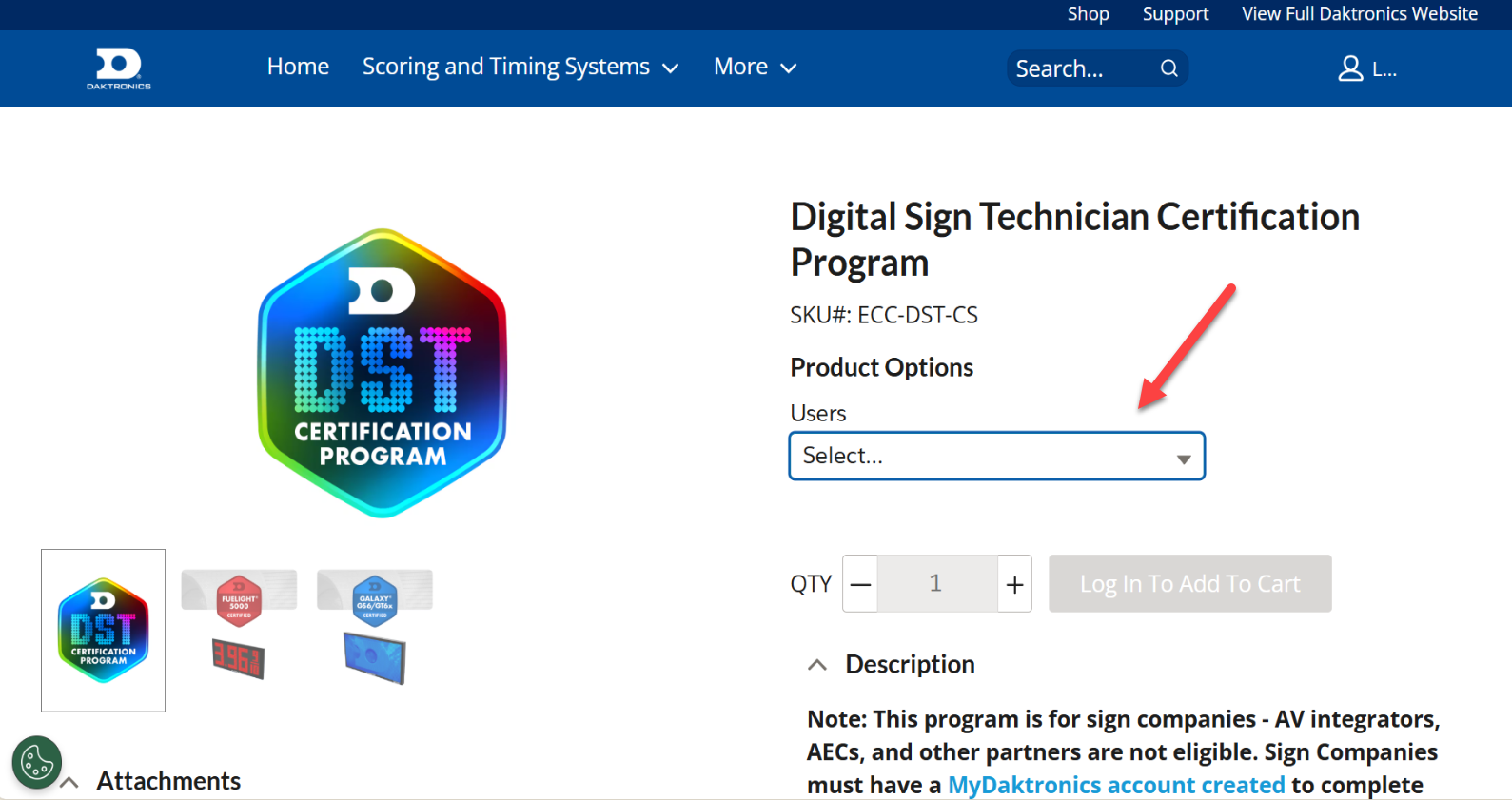
Task: Go to Home page
Action: (x=298, y=68)
